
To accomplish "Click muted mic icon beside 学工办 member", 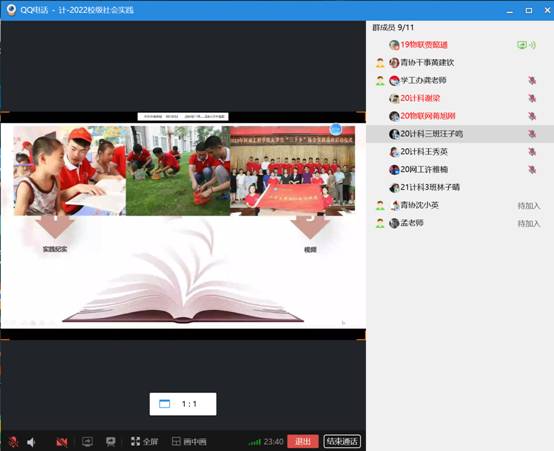I will click(x=532, y=81).
